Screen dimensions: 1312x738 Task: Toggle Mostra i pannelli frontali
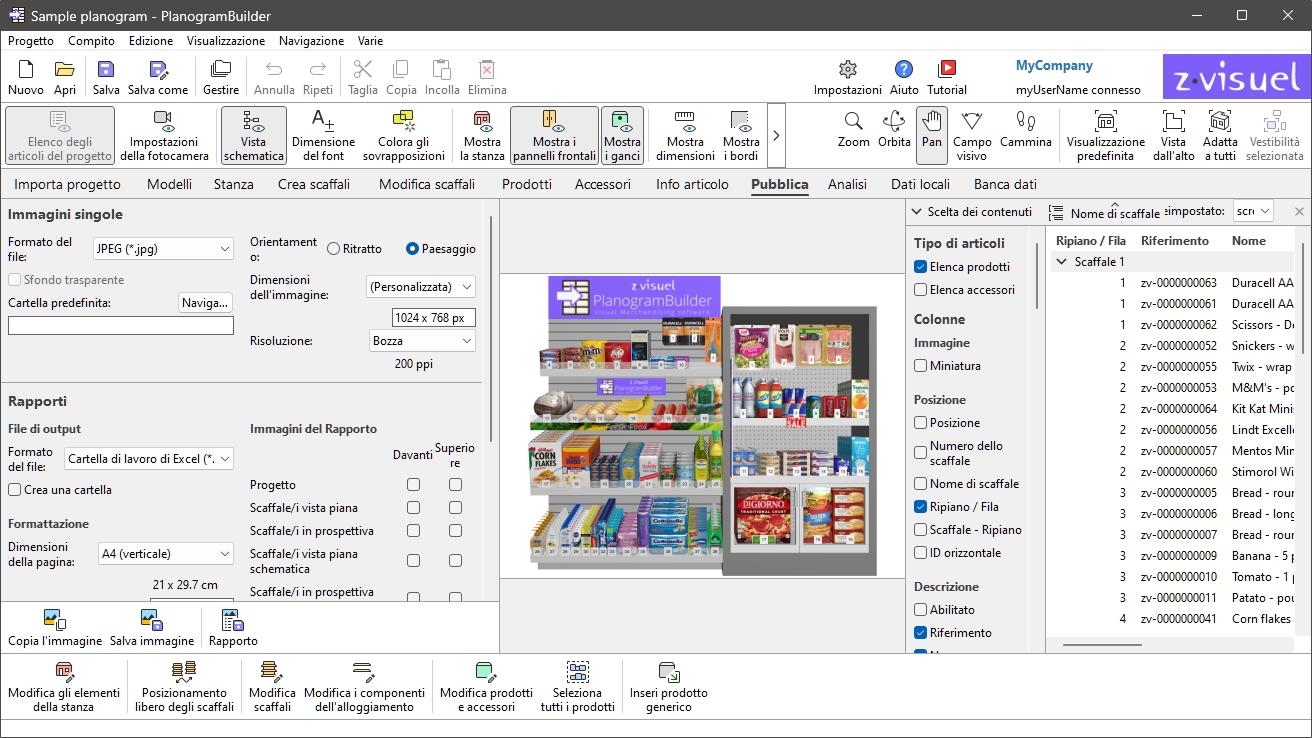(x=555, y=135)
